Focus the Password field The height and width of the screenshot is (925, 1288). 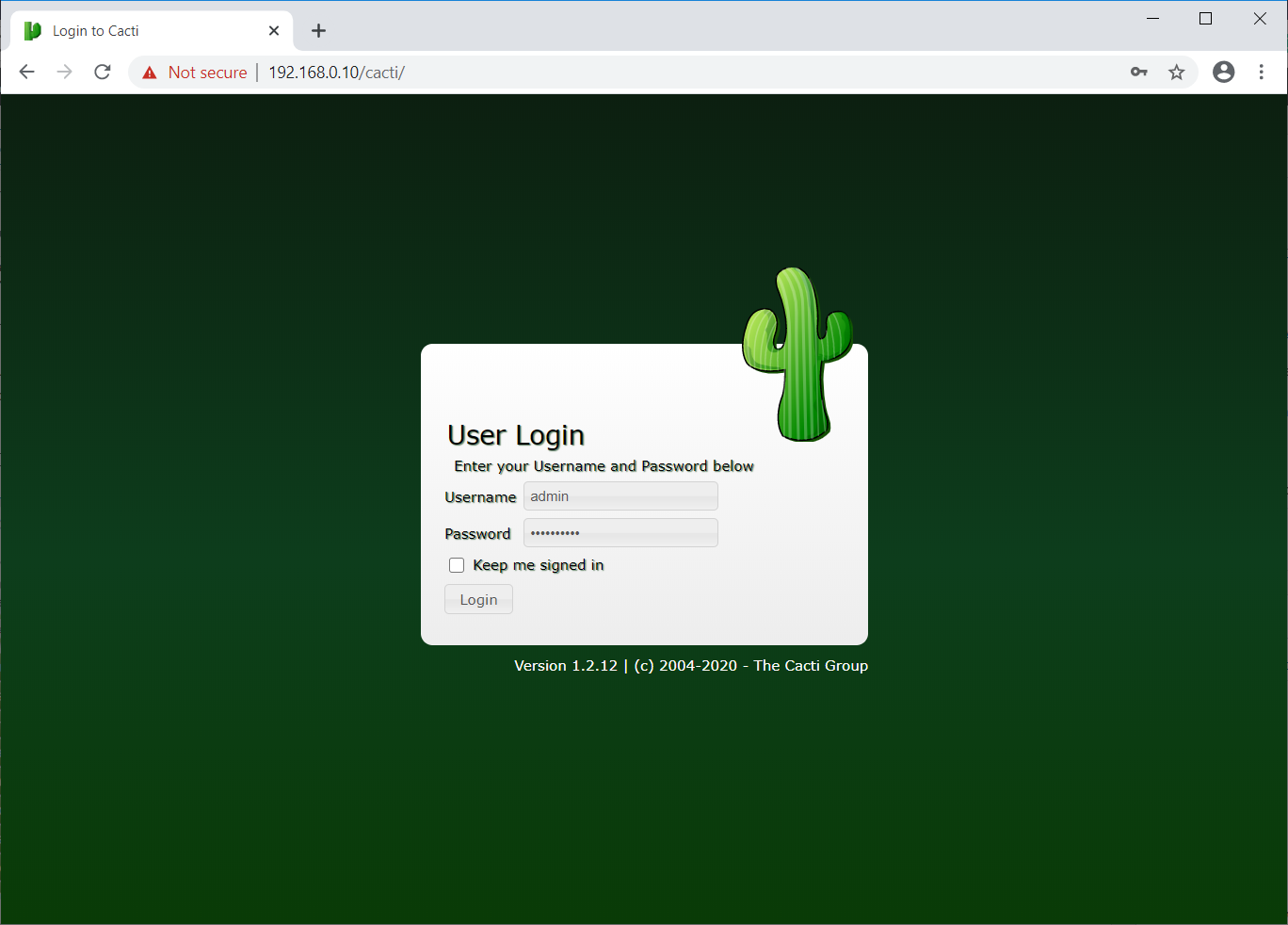tap(620, 533)
